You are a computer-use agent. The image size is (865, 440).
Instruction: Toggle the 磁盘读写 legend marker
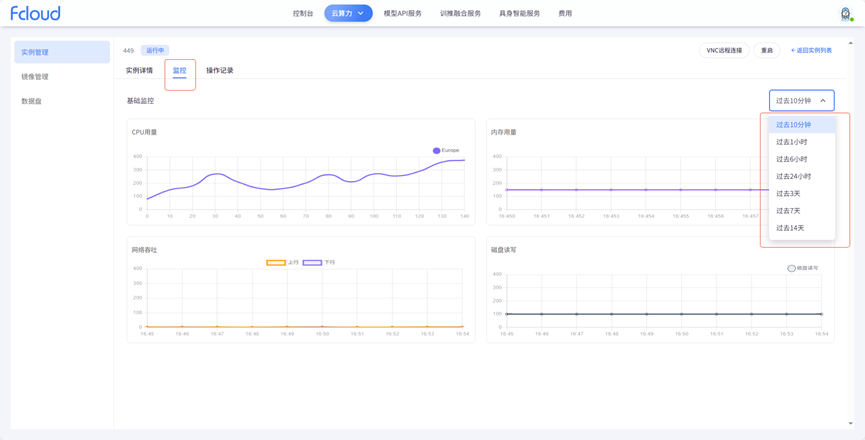coord(791,268)
